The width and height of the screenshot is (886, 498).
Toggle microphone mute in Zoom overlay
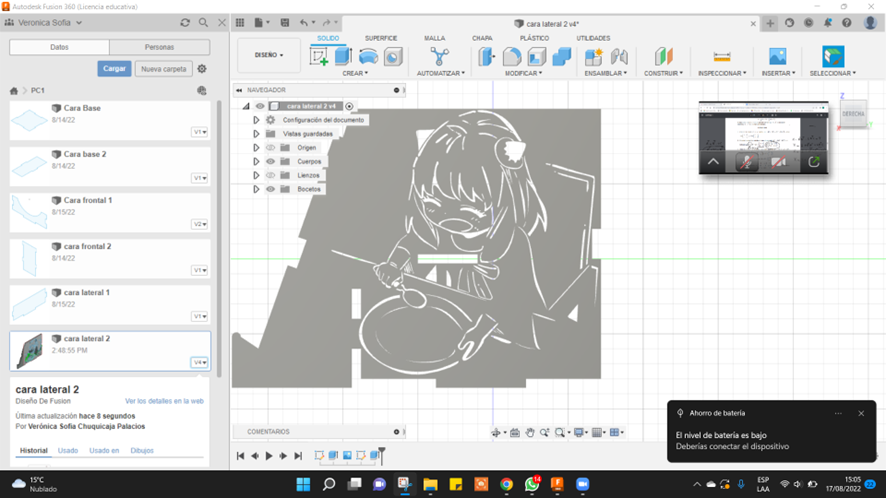pyautogui.click(x=746, y=162)
